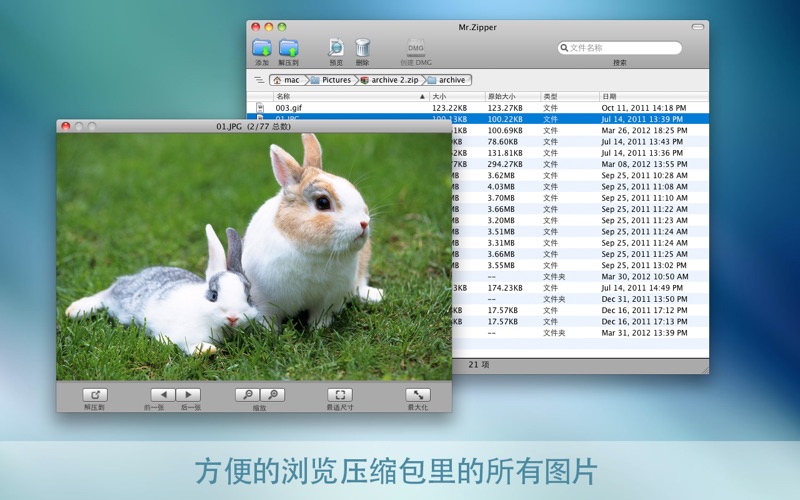Click the 删除 (Delete) trash icon

[x=362, y=48]
